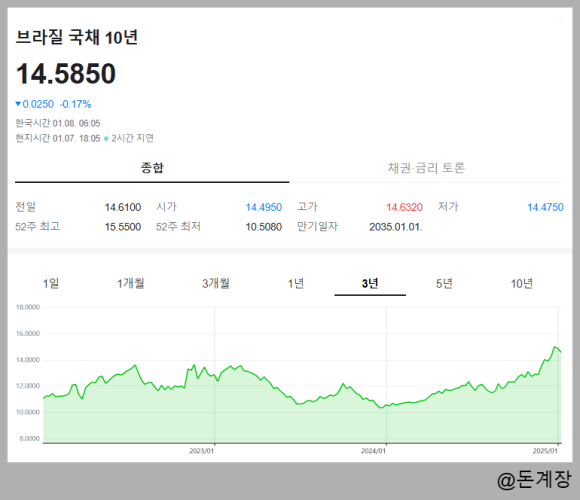Screen dimensions: 580x500
Task: Click the 2023/01 axis label
Action: tap(202, 451)
